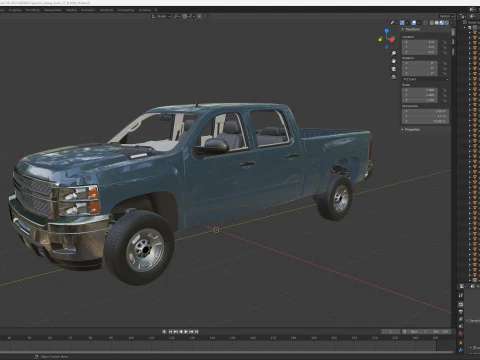
Task: Click the timeline End frame field
Action: coord(440,332)
